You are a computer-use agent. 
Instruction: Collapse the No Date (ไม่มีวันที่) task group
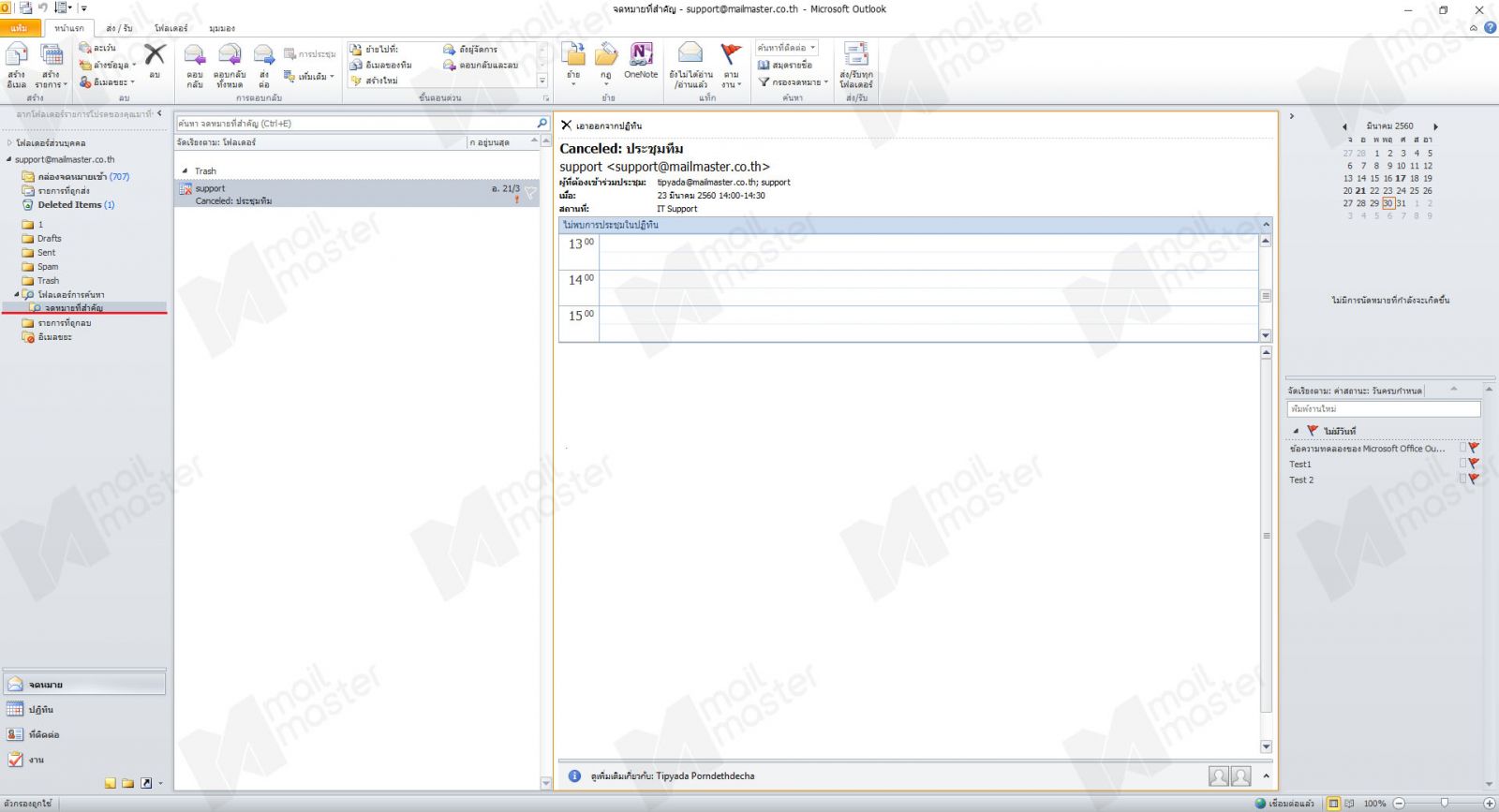coord(1296,431)
